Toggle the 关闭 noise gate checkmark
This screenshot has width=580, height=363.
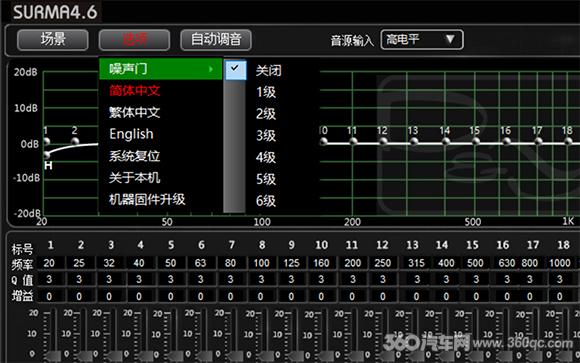click(x=235, y=69)
